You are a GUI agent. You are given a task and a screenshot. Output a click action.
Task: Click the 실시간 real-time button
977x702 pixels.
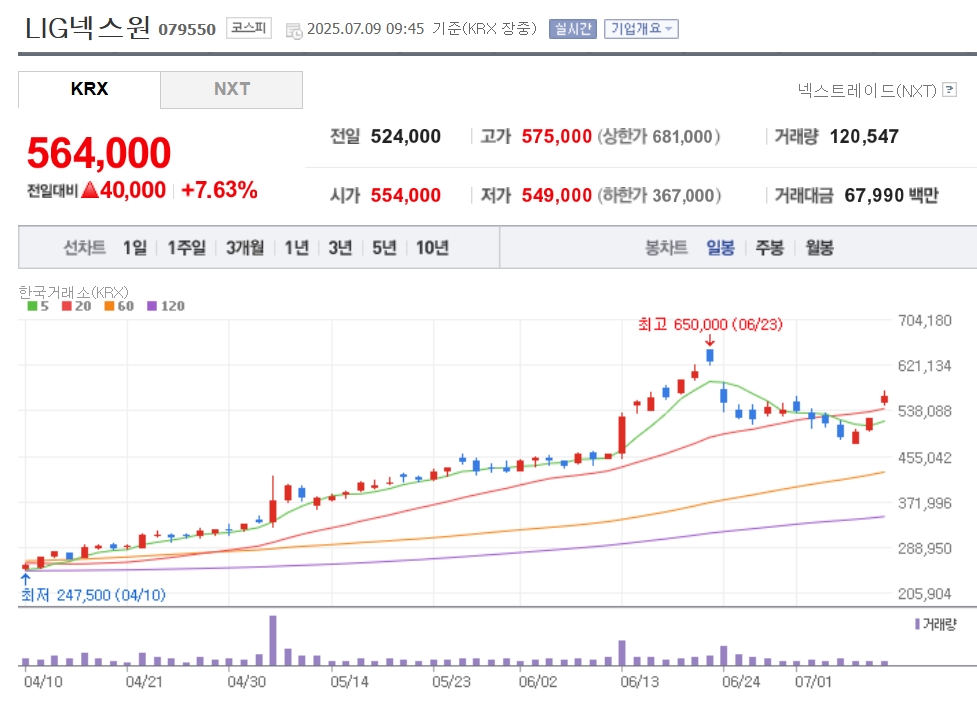573,29
